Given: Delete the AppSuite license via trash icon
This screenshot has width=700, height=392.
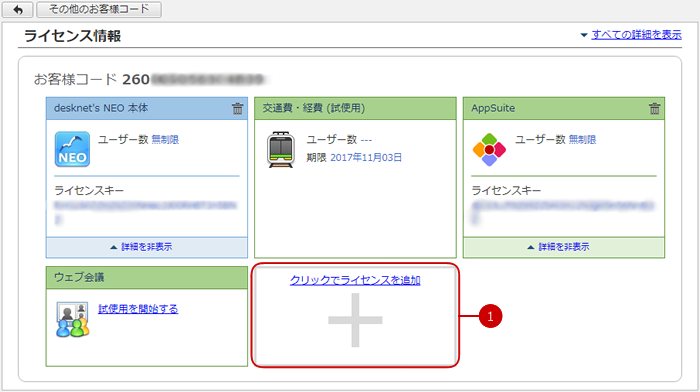Looking at the screenshot, I should pos(654,108).
